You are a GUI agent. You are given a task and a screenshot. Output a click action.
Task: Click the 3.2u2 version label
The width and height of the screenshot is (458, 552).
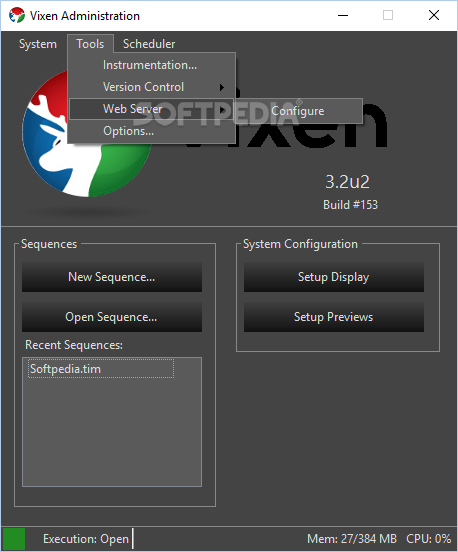pyautogui.click(x=347, y=182)
